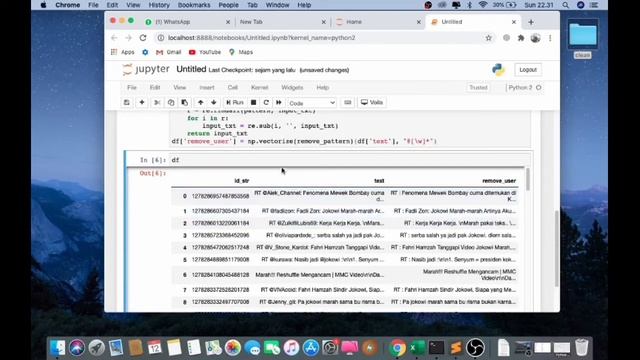The height and width of the screenshot is (360, 640).
Task: Rename the notebook titled Untitled
Action: [x=191, y=69]
